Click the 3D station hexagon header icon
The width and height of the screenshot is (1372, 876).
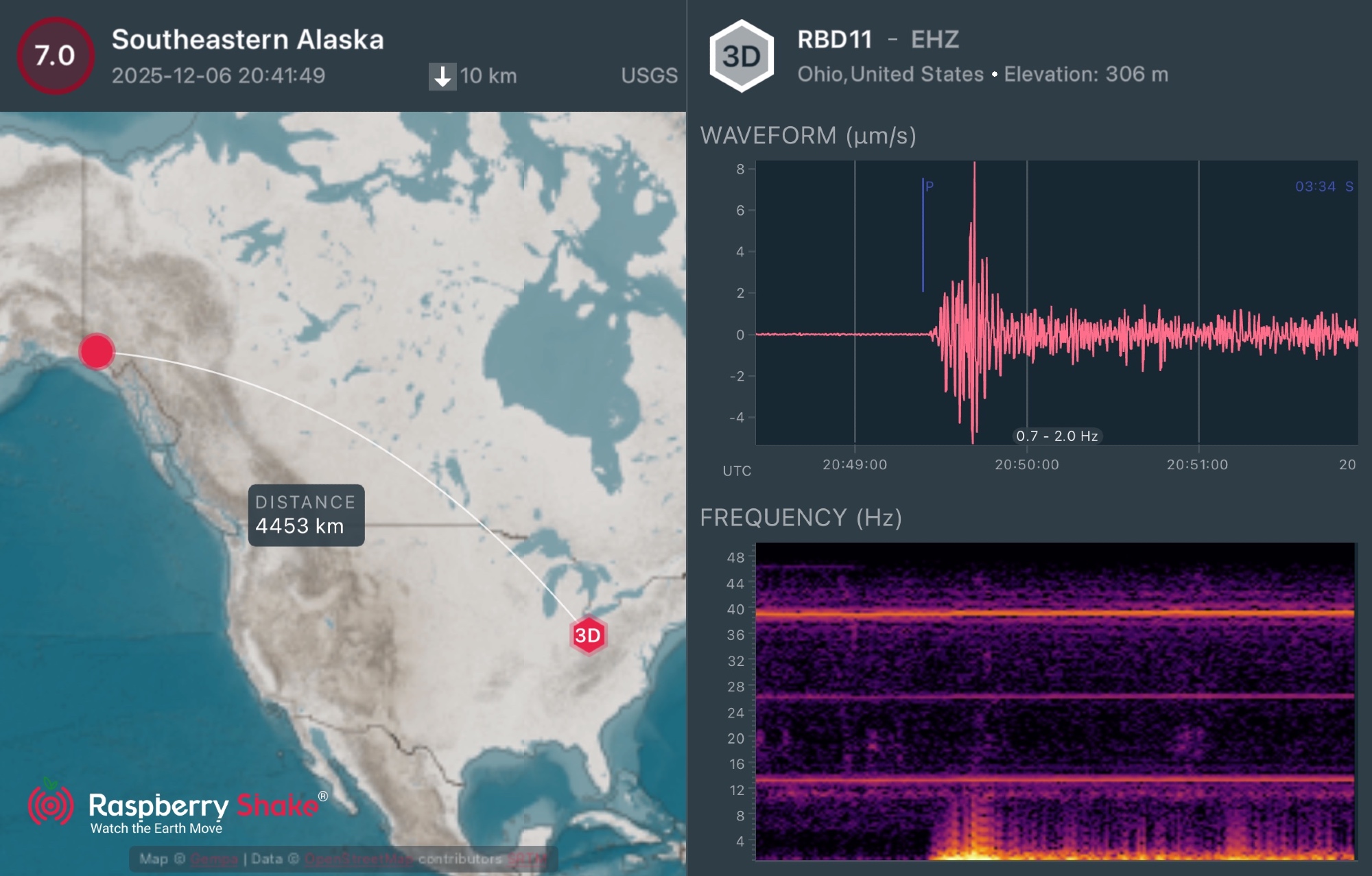click(741, 56)
